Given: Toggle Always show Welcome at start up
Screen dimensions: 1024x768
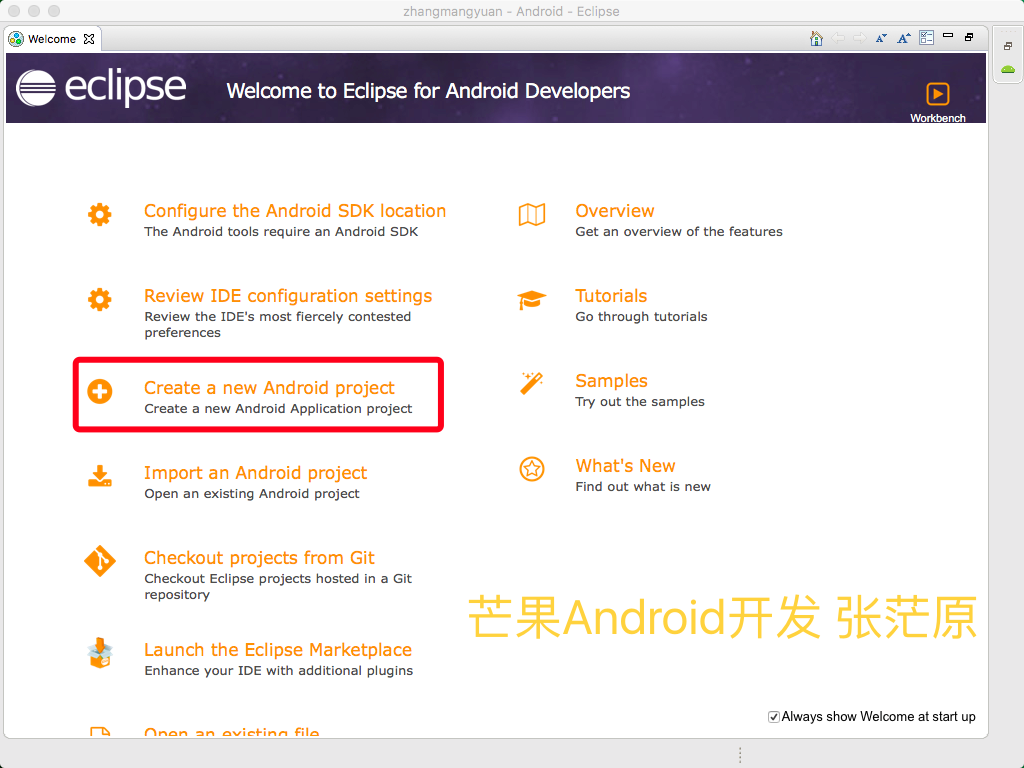Looking at the screenshot, I should [x=774, y=717].
